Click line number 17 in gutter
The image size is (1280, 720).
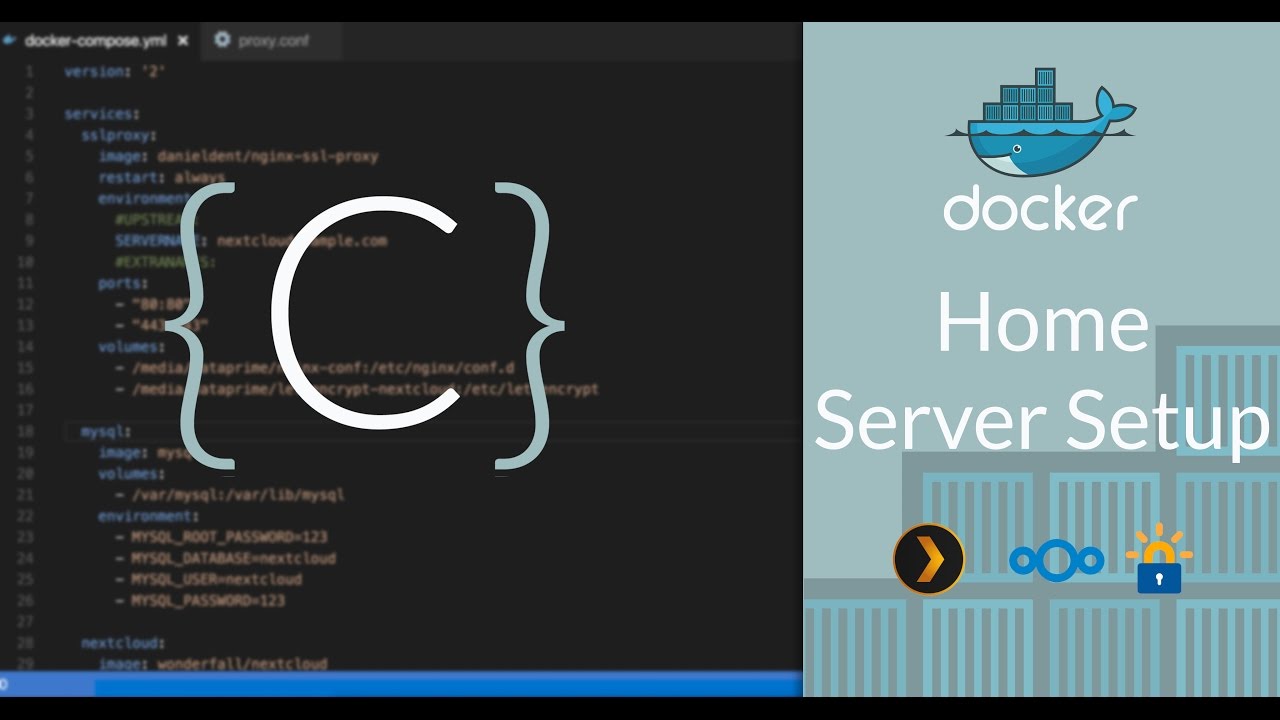(x=26, y=410)
